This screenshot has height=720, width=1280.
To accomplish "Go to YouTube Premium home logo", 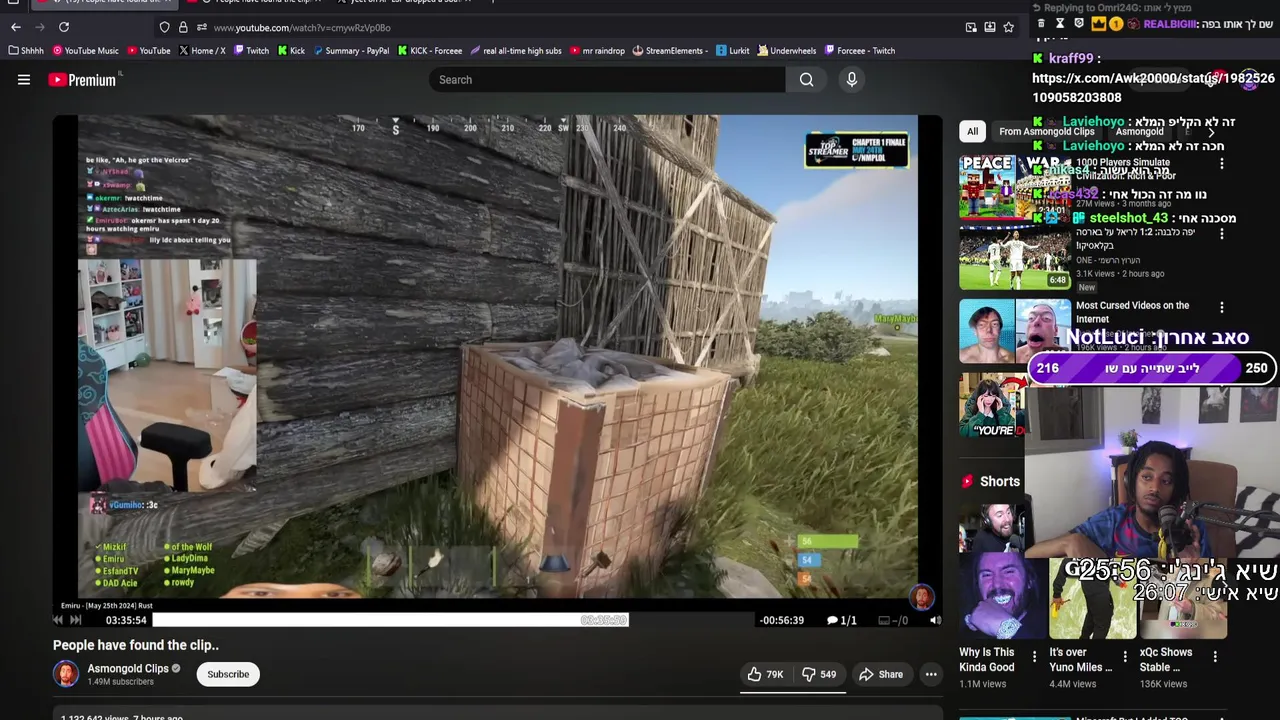I will point(82,80).
